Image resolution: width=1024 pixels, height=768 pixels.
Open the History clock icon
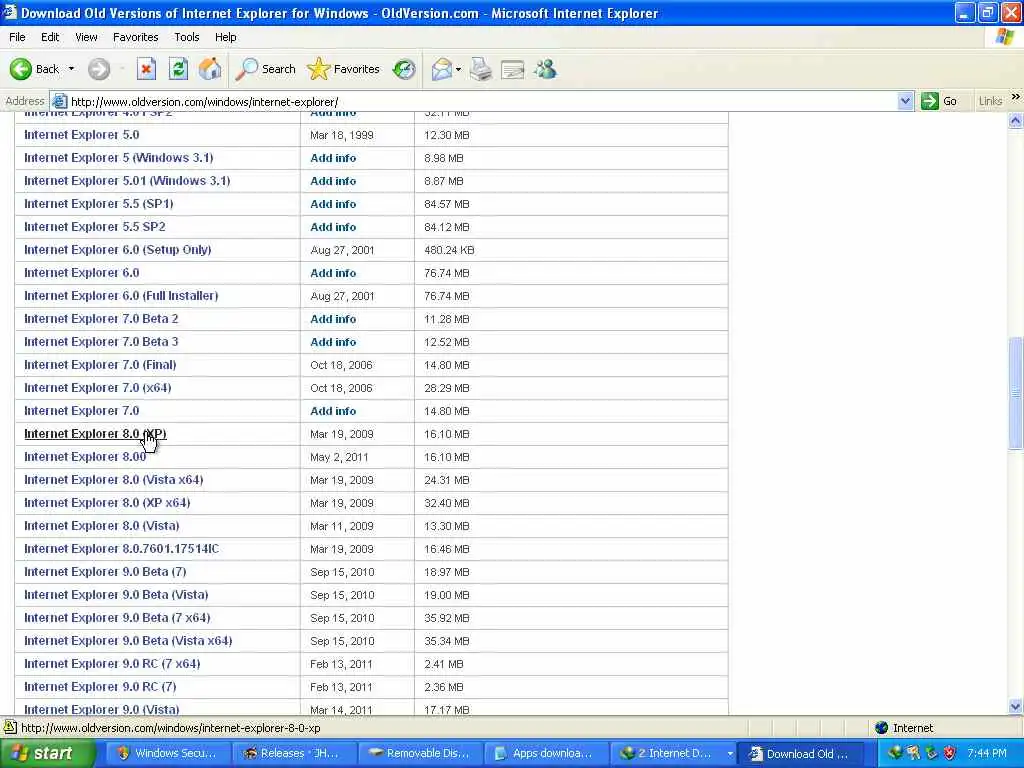404,69
